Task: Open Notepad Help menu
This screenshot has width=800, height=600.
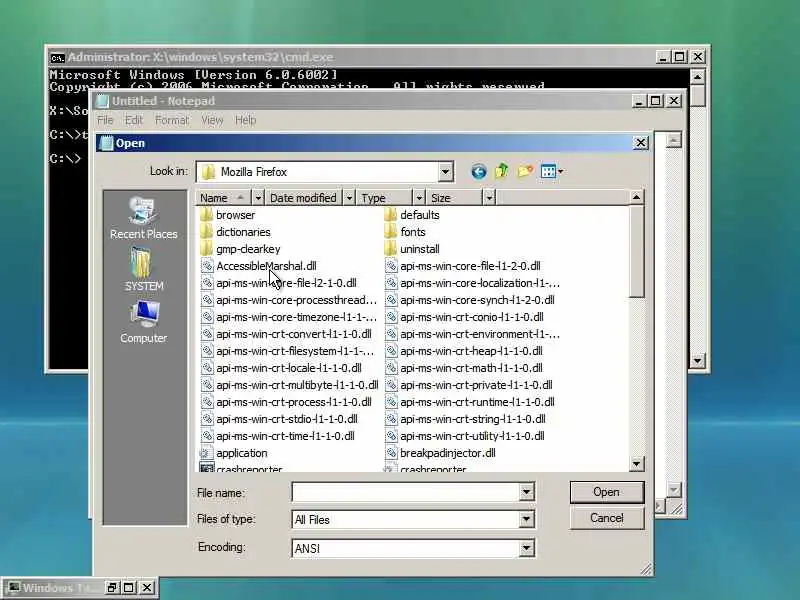Action: point(245,120)
